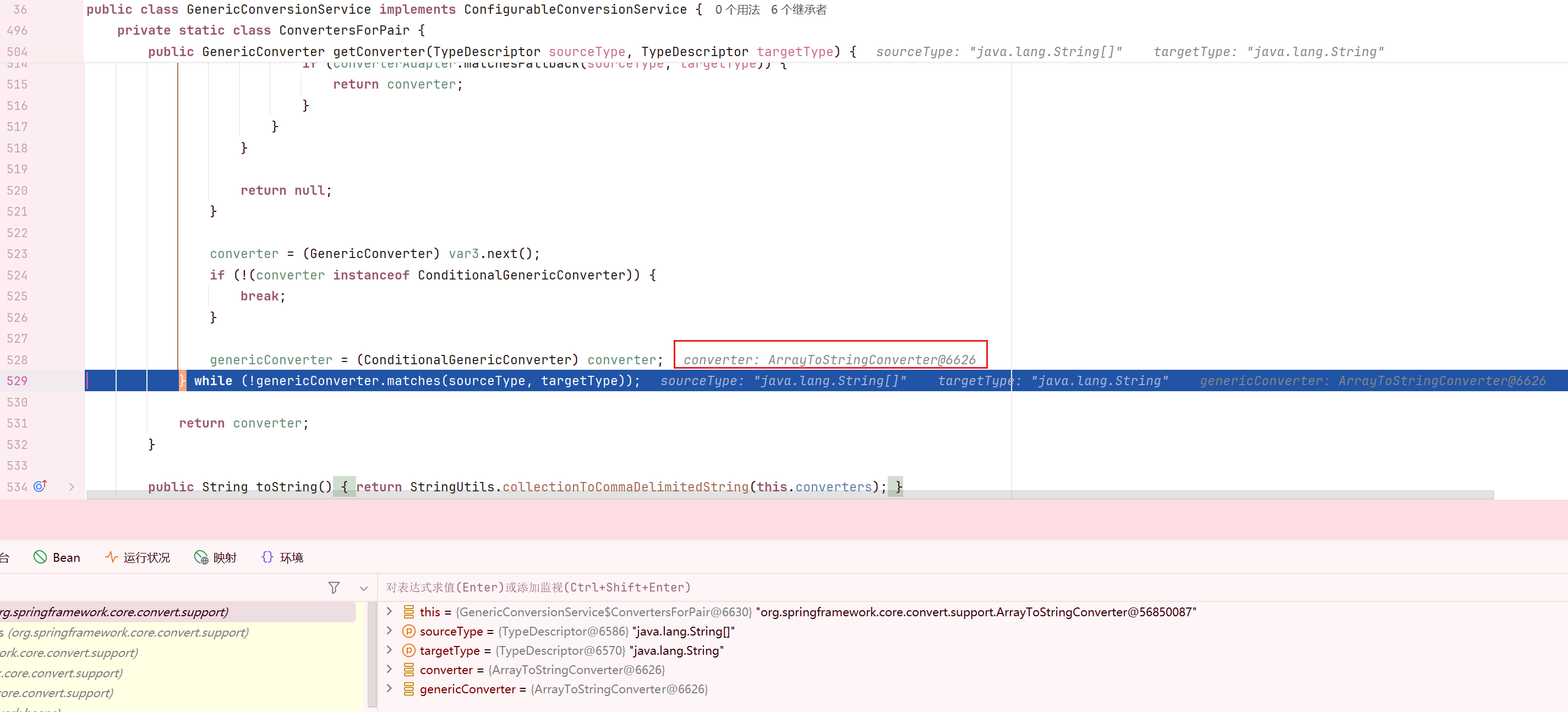Click the override gutter icon at line 534
1568x712 pixels.
40,486
